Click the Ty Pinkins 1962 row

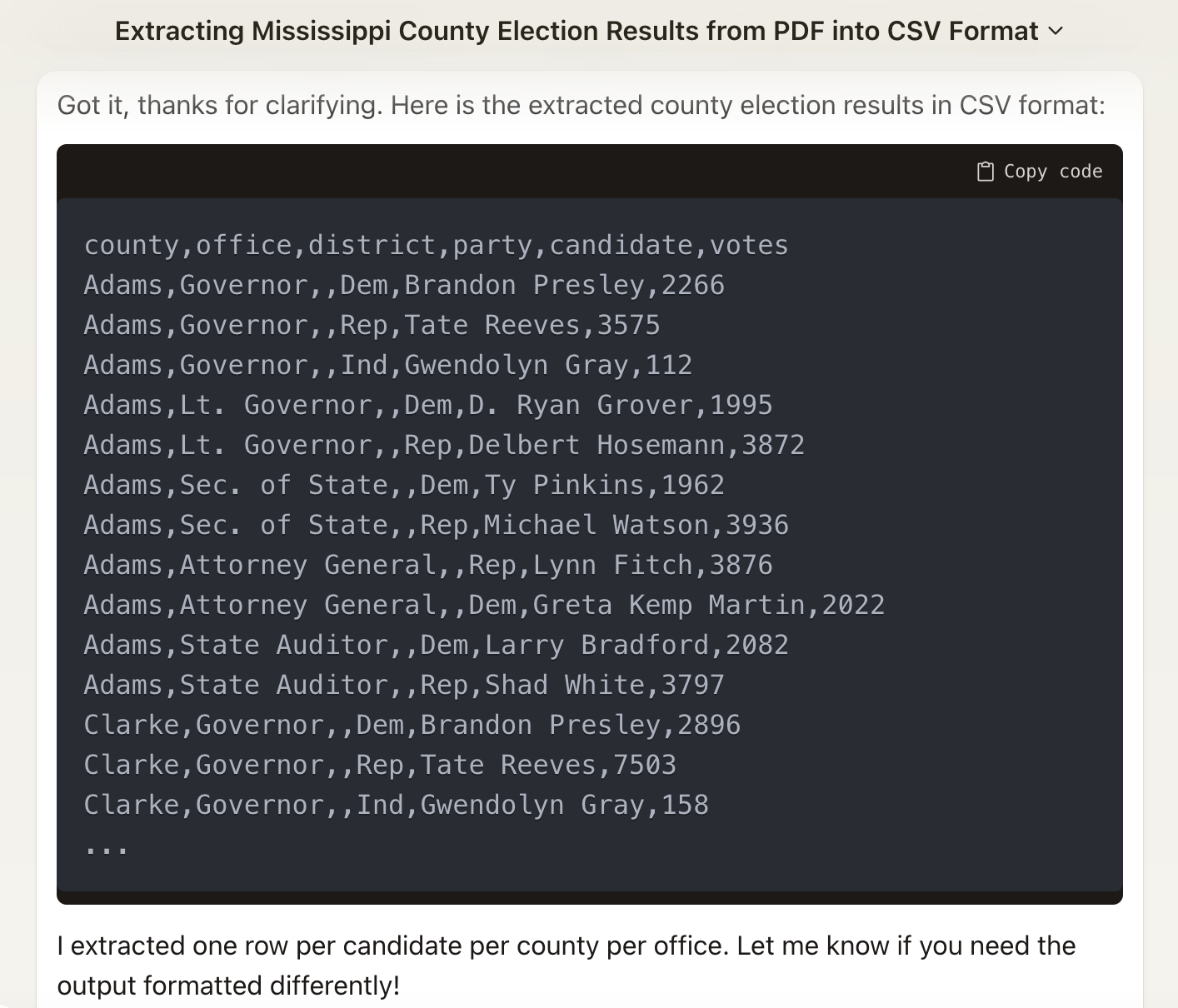(x=404, y=486)
